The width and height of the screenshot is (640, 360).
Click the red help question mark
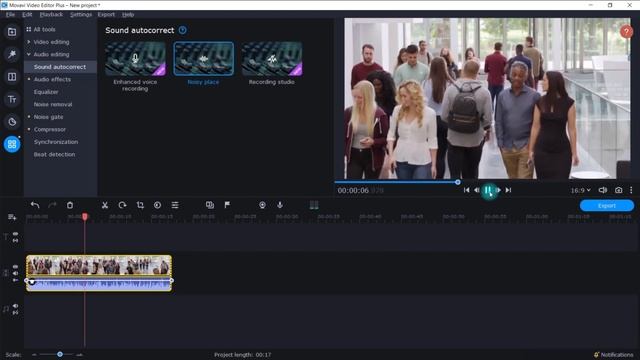tap(626, 31)
